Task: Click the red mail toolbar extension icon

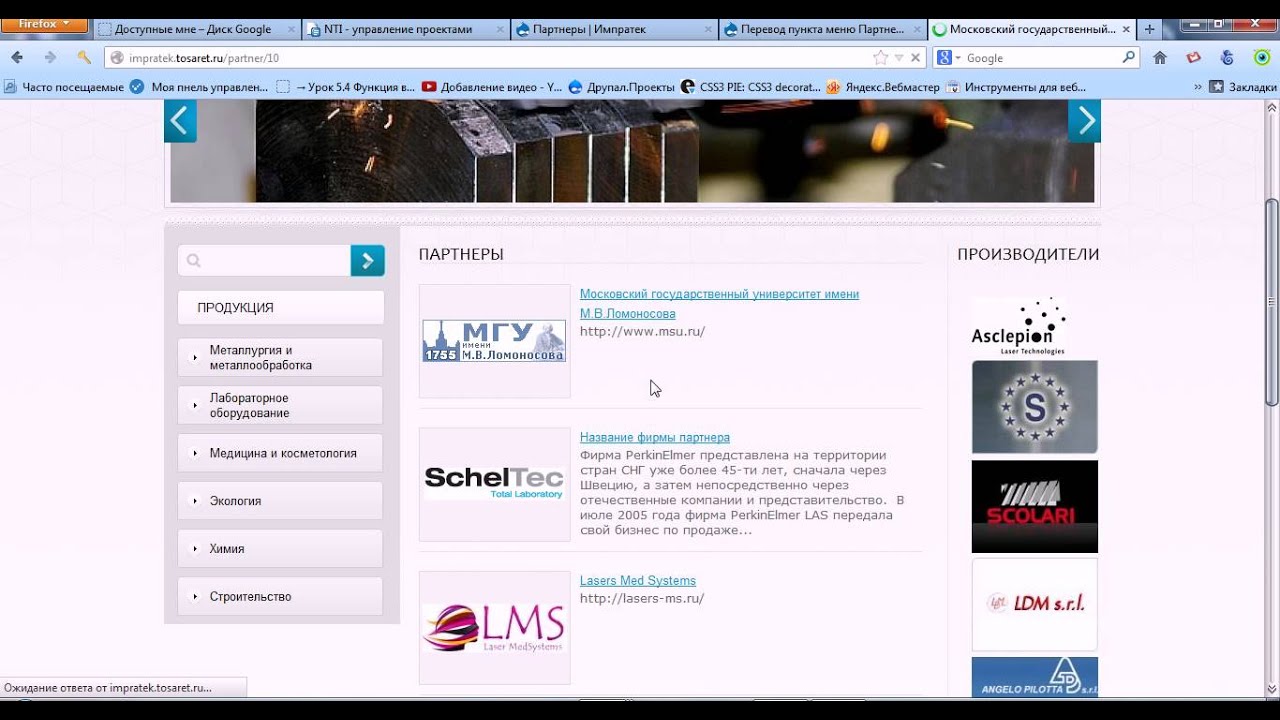Action: click(x=1193, y=58)
